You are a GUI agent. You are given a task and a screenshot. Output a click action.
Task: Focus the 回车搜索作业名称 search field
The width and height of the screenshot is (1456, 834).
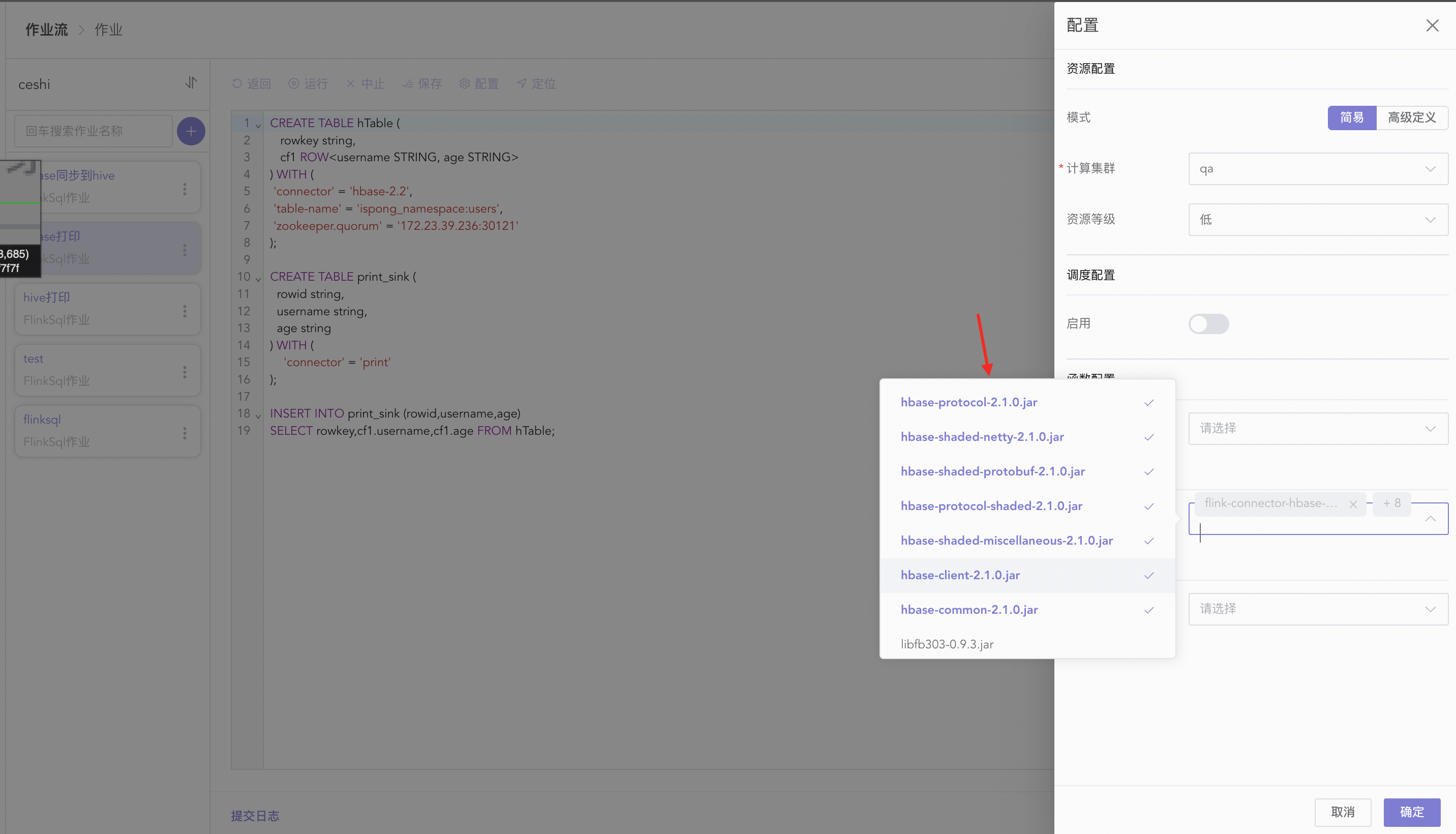pyautogui.click(x=94, y=131)
